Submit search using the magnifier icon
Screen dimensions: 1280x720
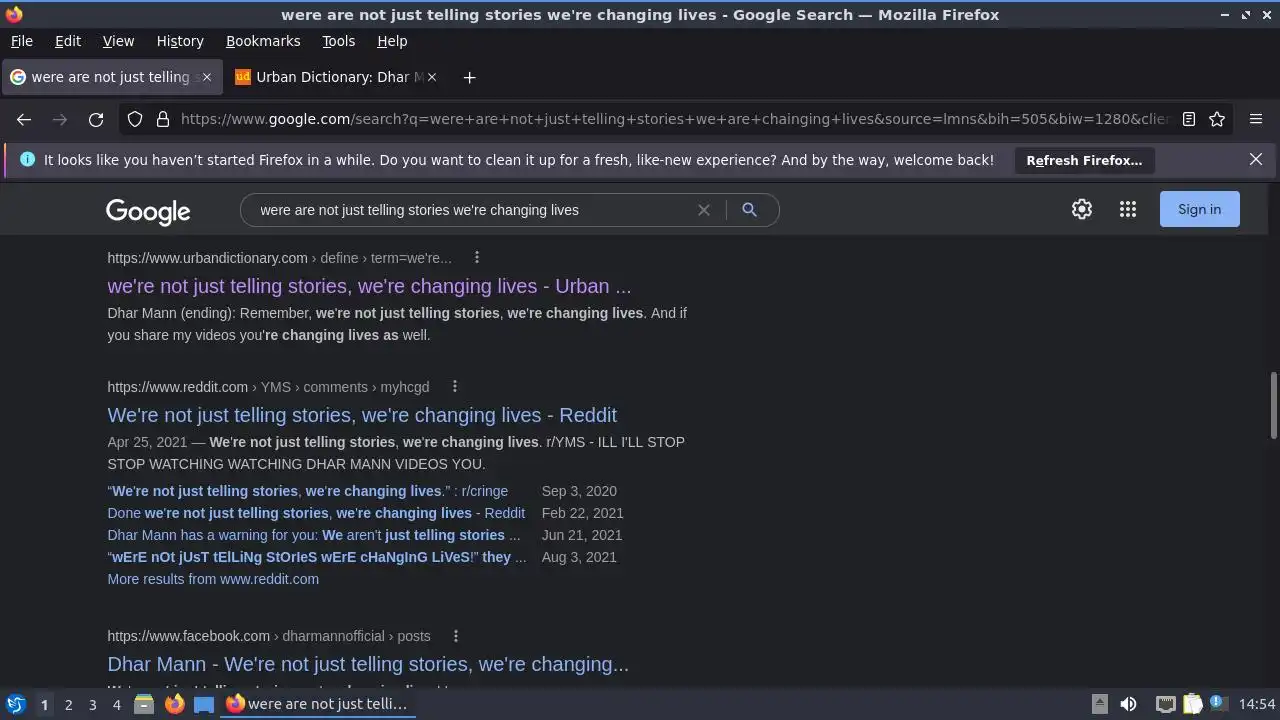pyautogui.click(x=749, y=210)
